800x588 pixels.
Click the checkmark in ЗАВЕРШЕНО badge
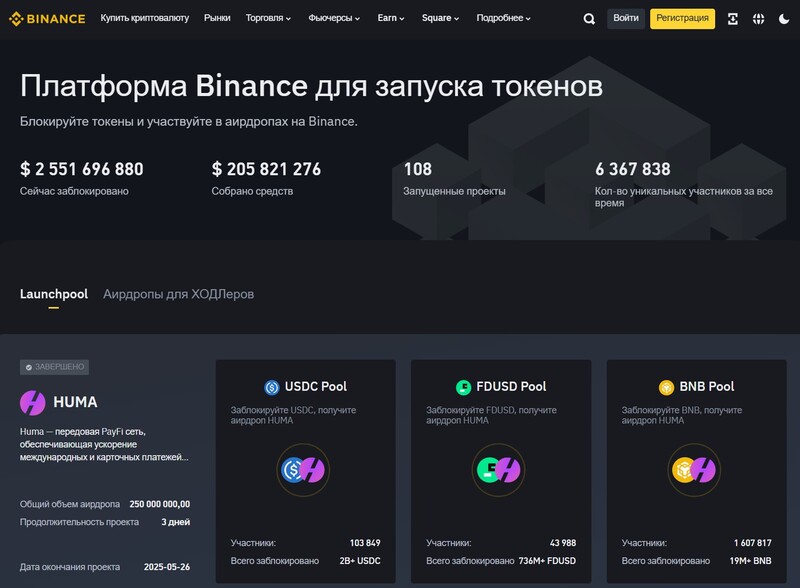click(x=29, y=367)
